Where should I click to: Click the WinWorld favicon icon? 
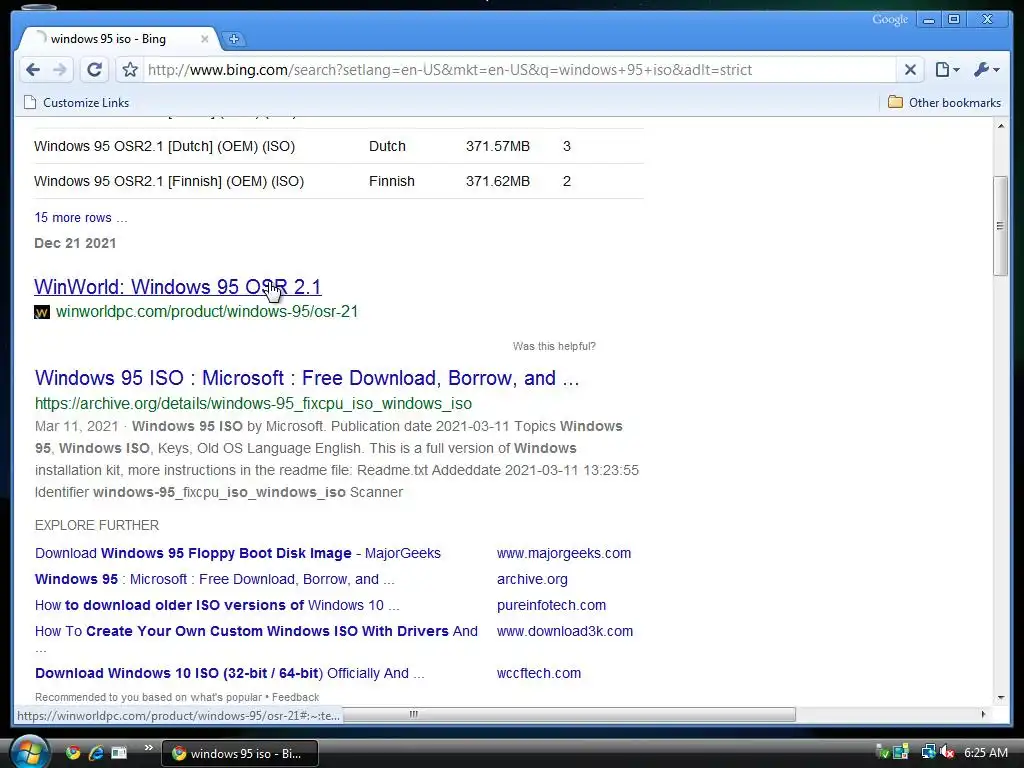tap(42, 312)
